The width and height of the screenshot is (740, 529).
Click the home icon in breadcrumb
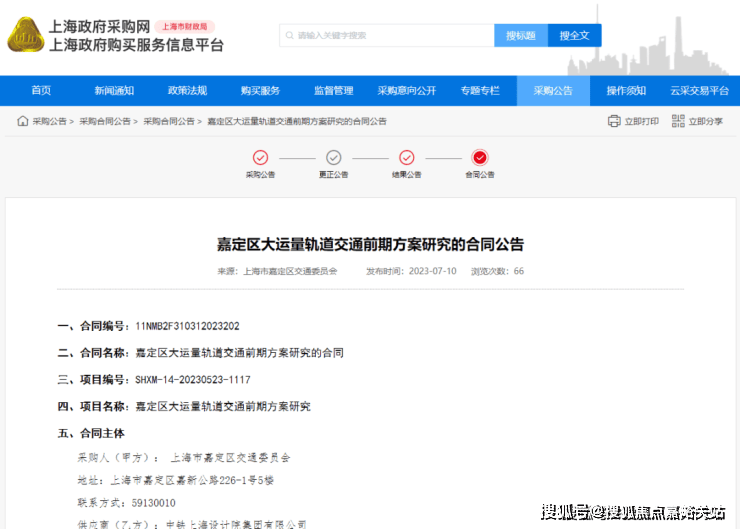[22, 121]
